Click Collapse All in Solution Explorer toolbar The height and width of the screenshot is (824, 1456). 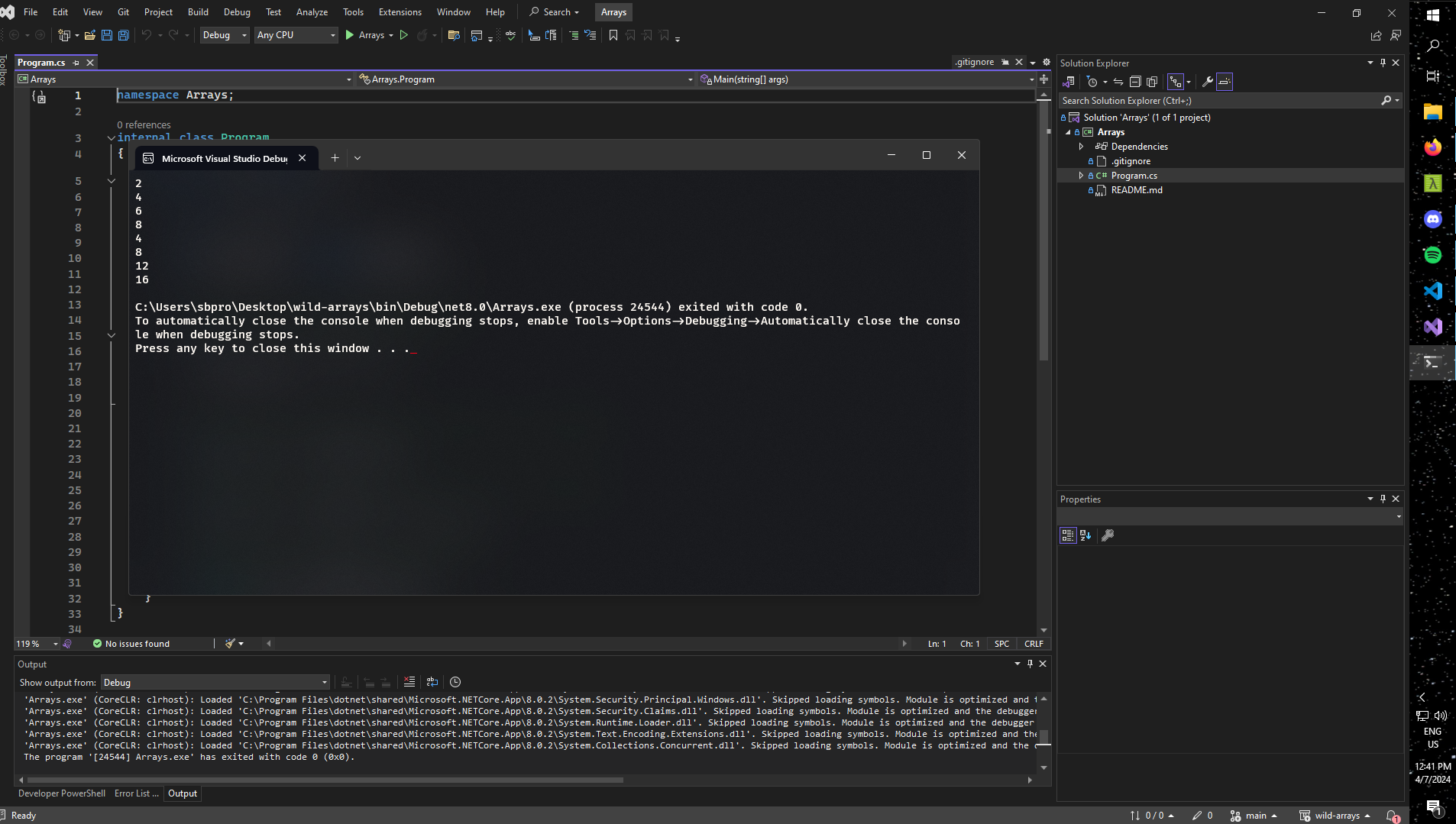tap(1135, 82)
